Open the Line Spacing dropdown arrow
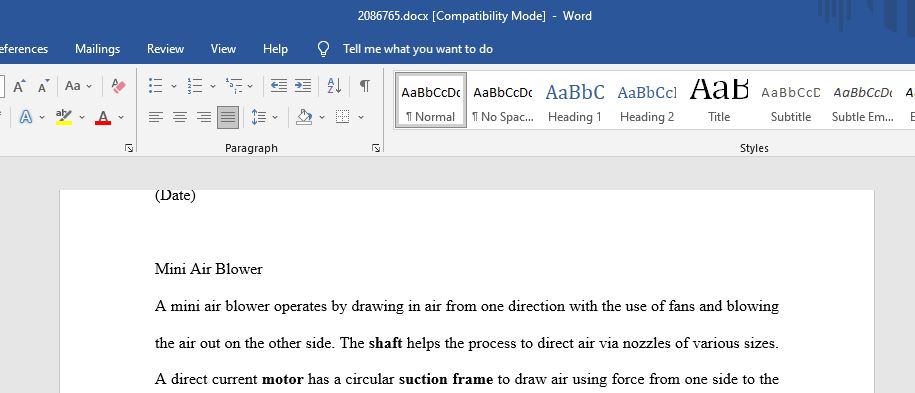 (275, 117)
